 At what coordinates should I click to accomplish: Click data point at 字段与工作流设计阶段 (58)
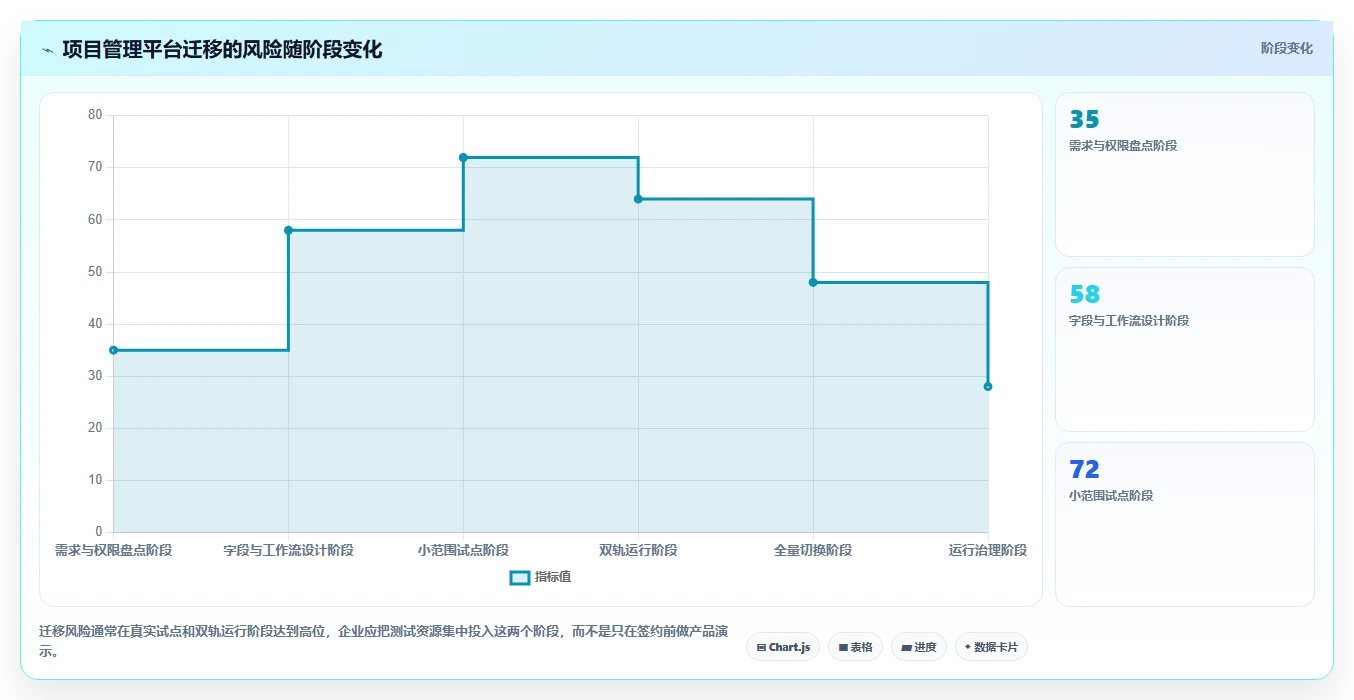coord(288,230)
